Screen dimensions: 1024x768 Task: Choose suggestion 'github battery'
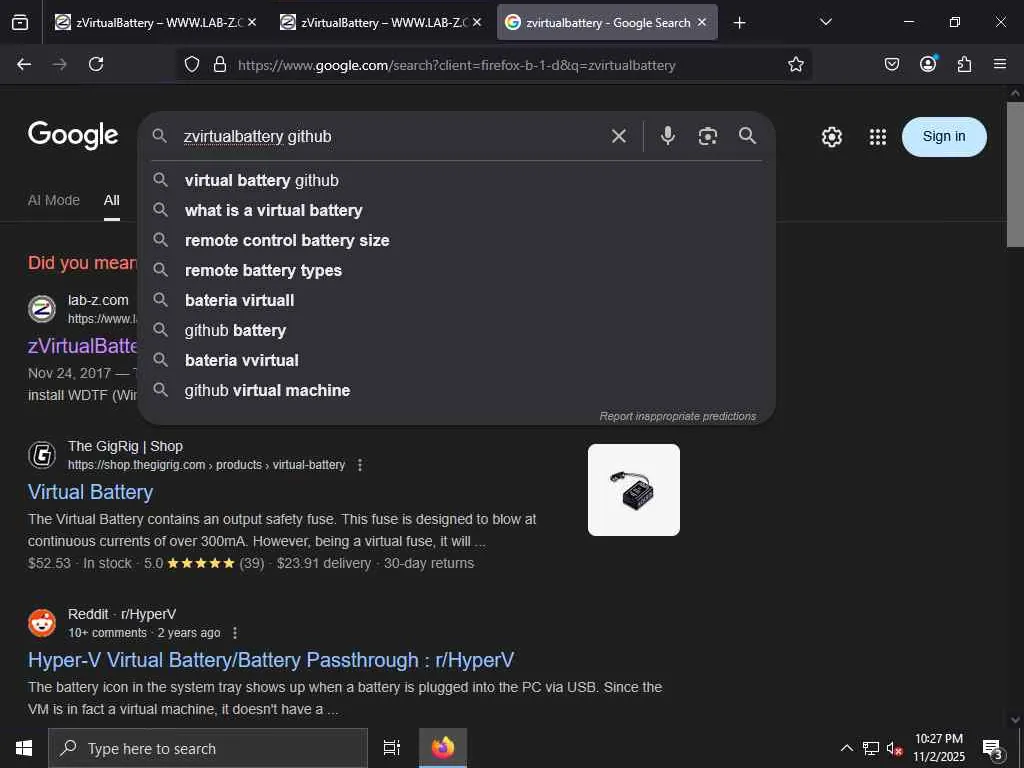pyautogui.click(x=457, y=330)
